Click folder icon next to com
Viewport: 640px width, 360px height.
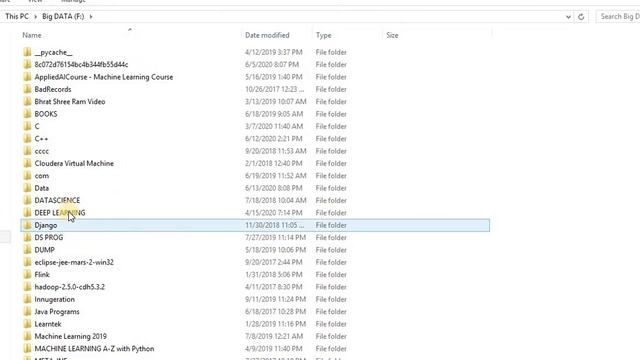coord(27,176)
